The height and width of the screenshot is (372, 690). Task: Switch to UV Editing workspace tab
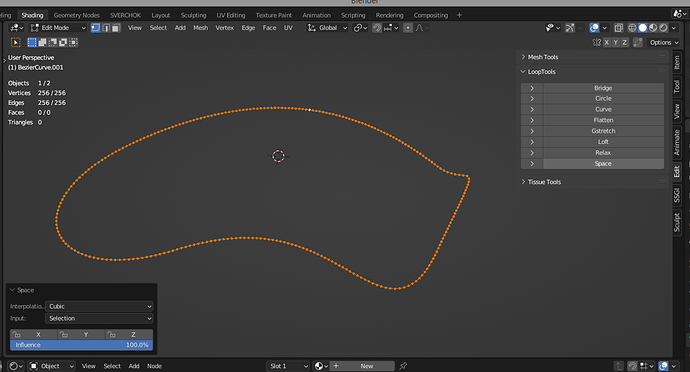point(231,15)
